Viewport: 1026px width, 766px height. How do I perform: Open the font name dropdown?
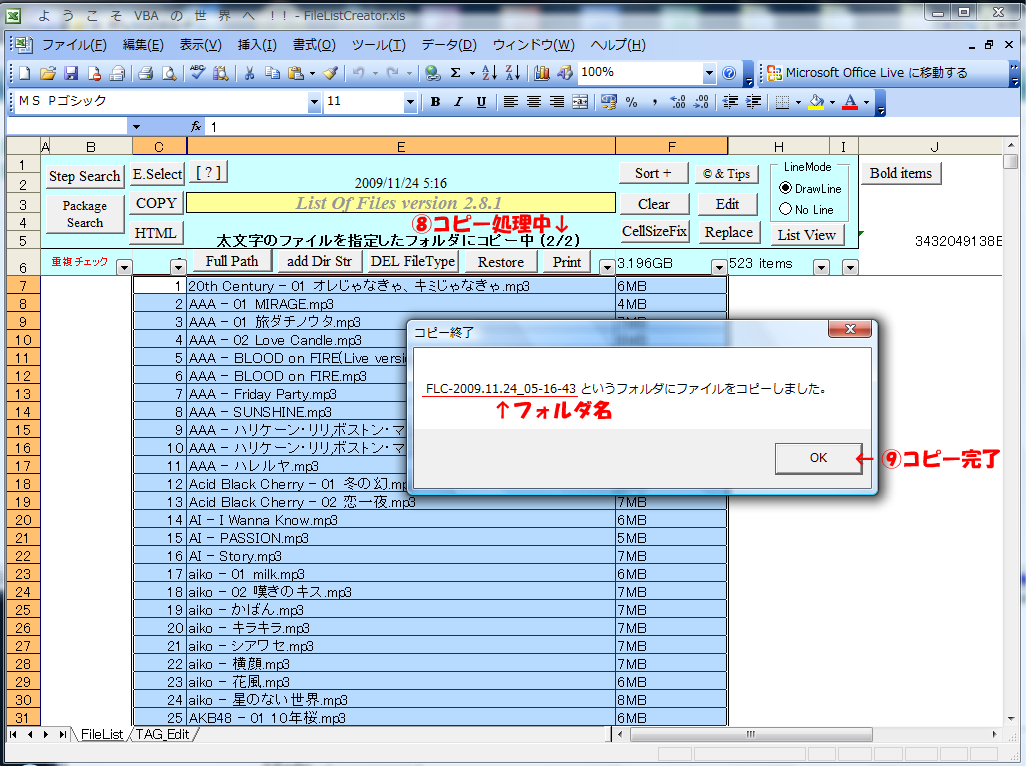(x=315, y=101)
